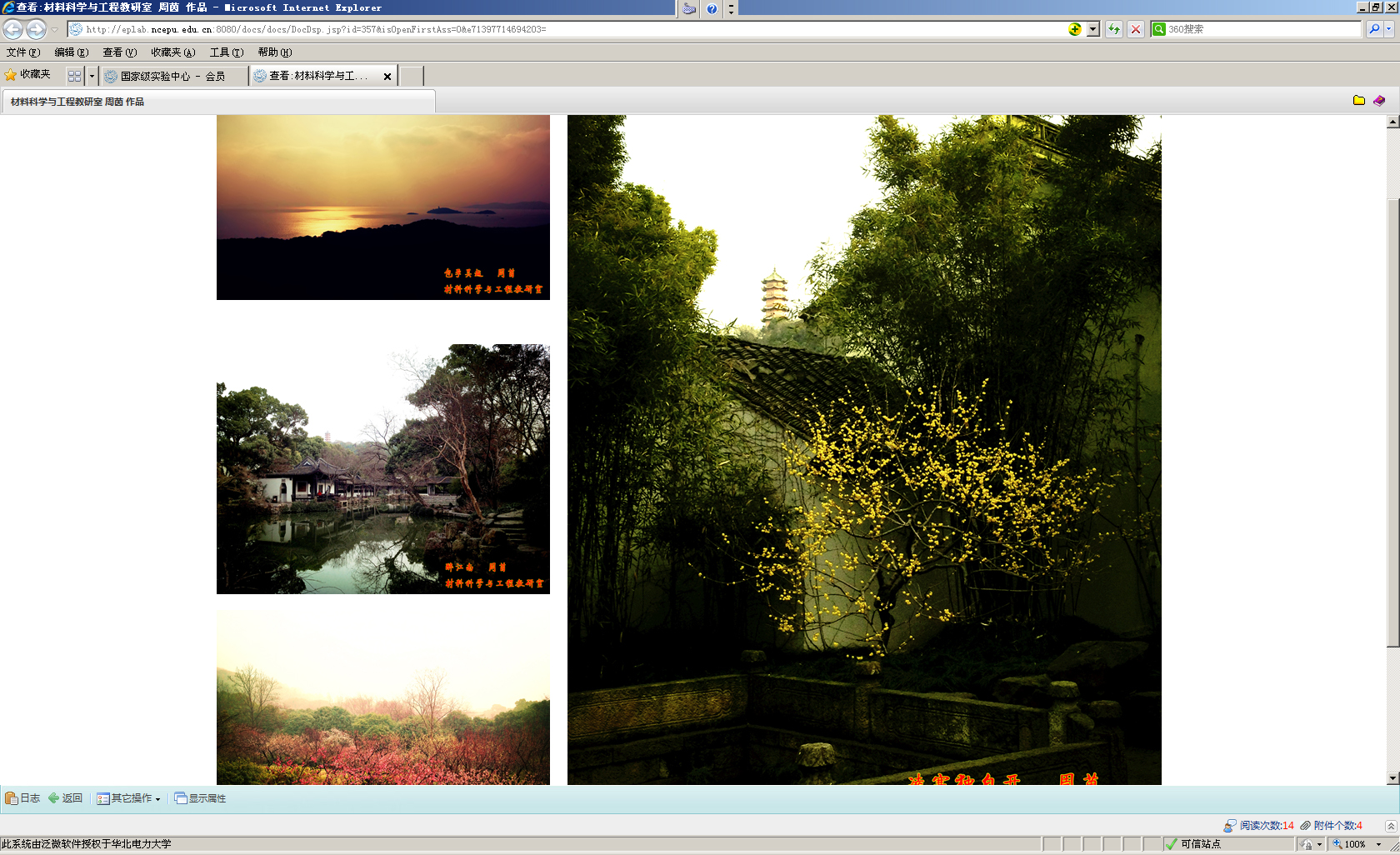Open the 文件 menu
The height and width of the screenshot is (855, 1400).
point(22,52)
